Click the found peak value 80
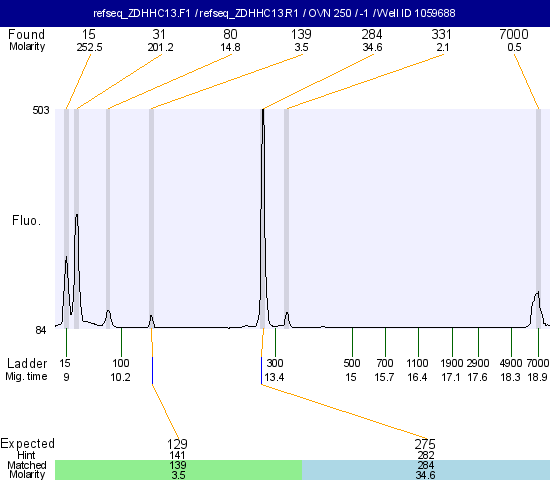 point(230,34)
